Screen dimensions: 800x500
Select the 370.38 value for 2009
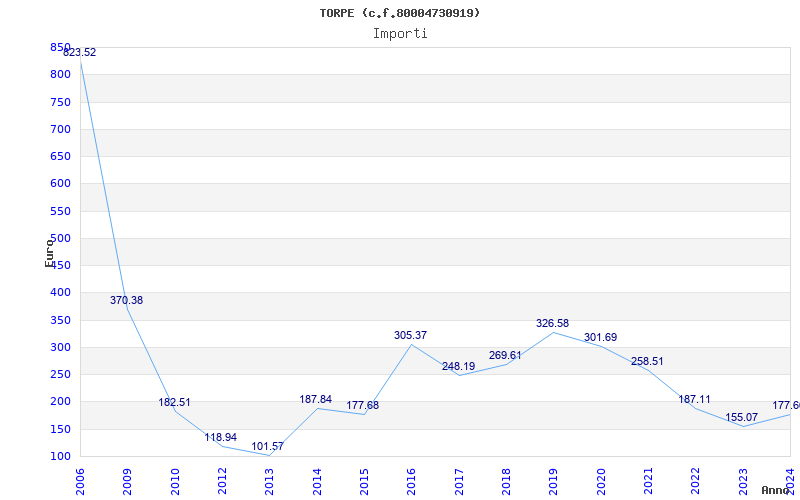coord(127,301)
